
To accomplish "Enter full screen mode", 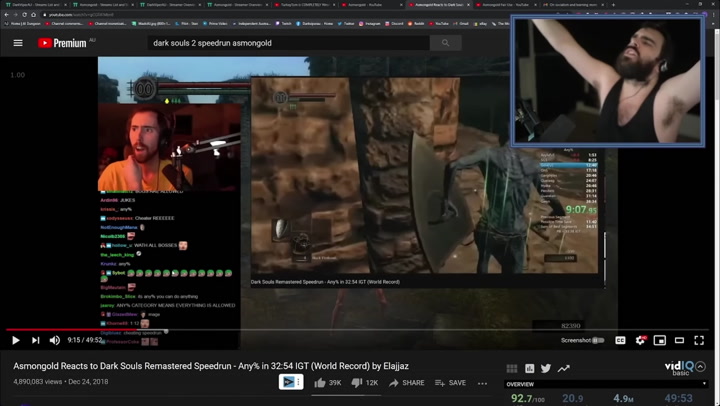I will pyautogui.click(x=699, y=340).
